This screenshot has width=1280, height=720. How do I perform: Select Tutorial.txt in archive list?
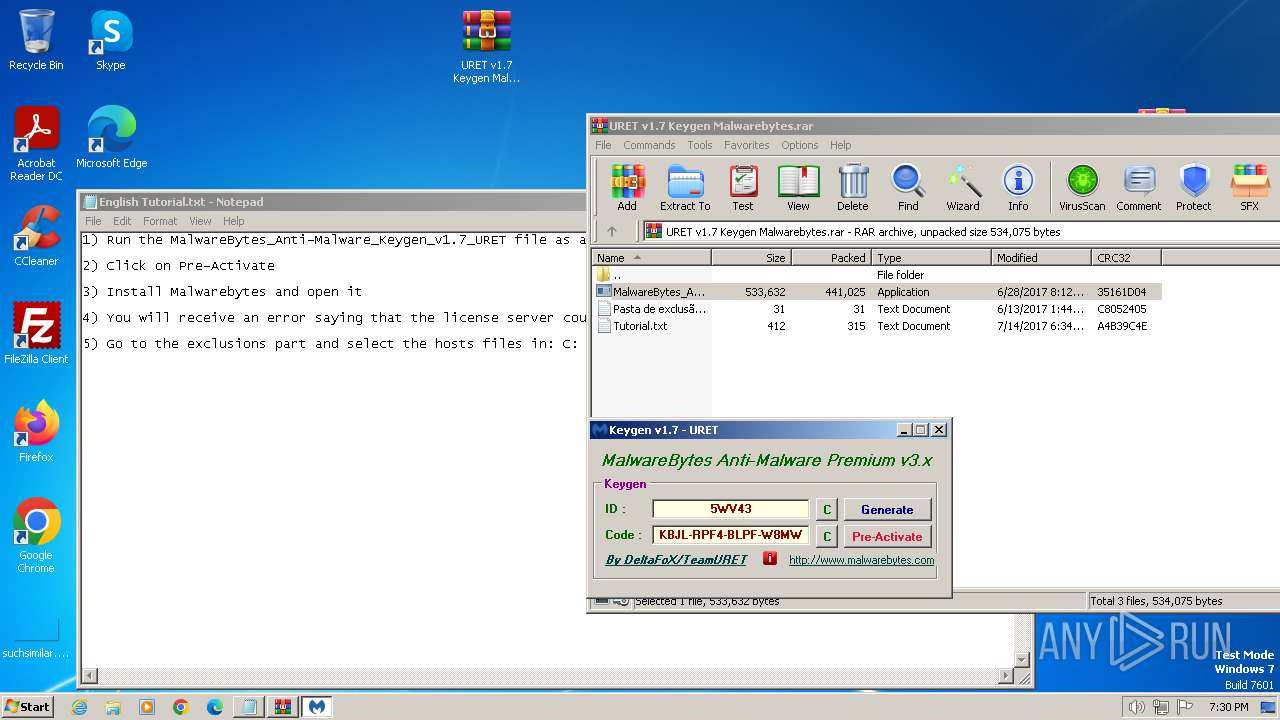(877, 326)
